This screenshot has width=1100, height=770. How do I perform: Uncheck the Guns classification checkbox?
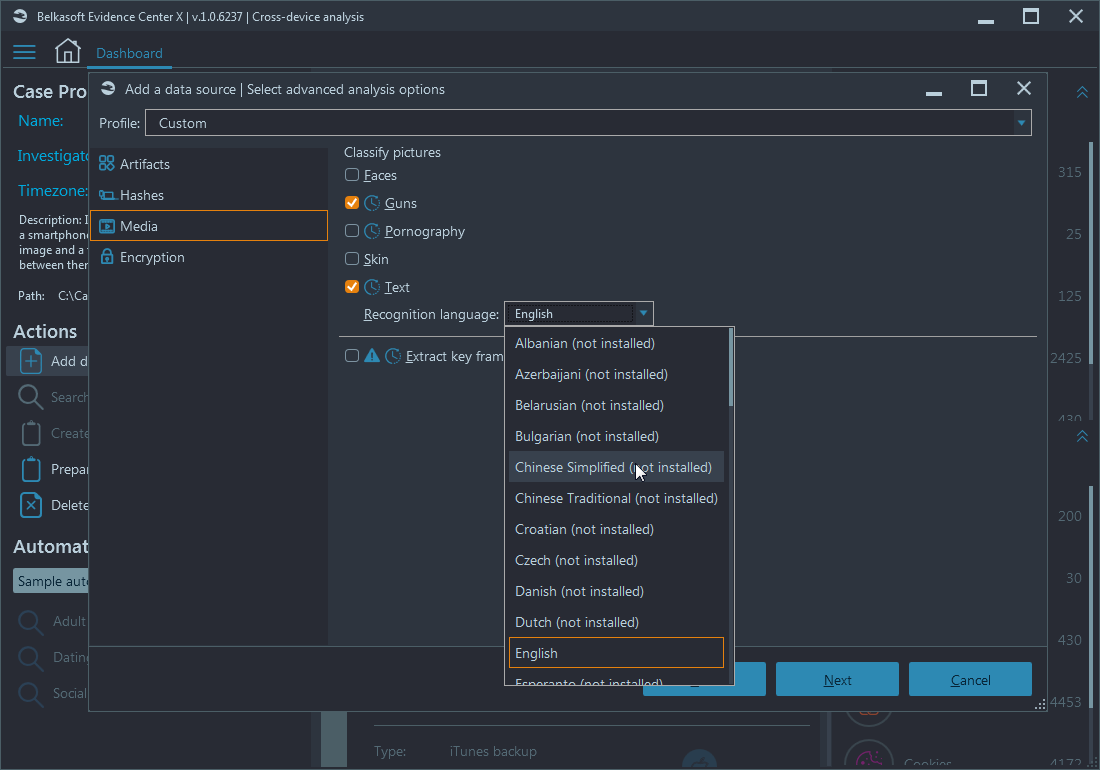click(352, 203)
